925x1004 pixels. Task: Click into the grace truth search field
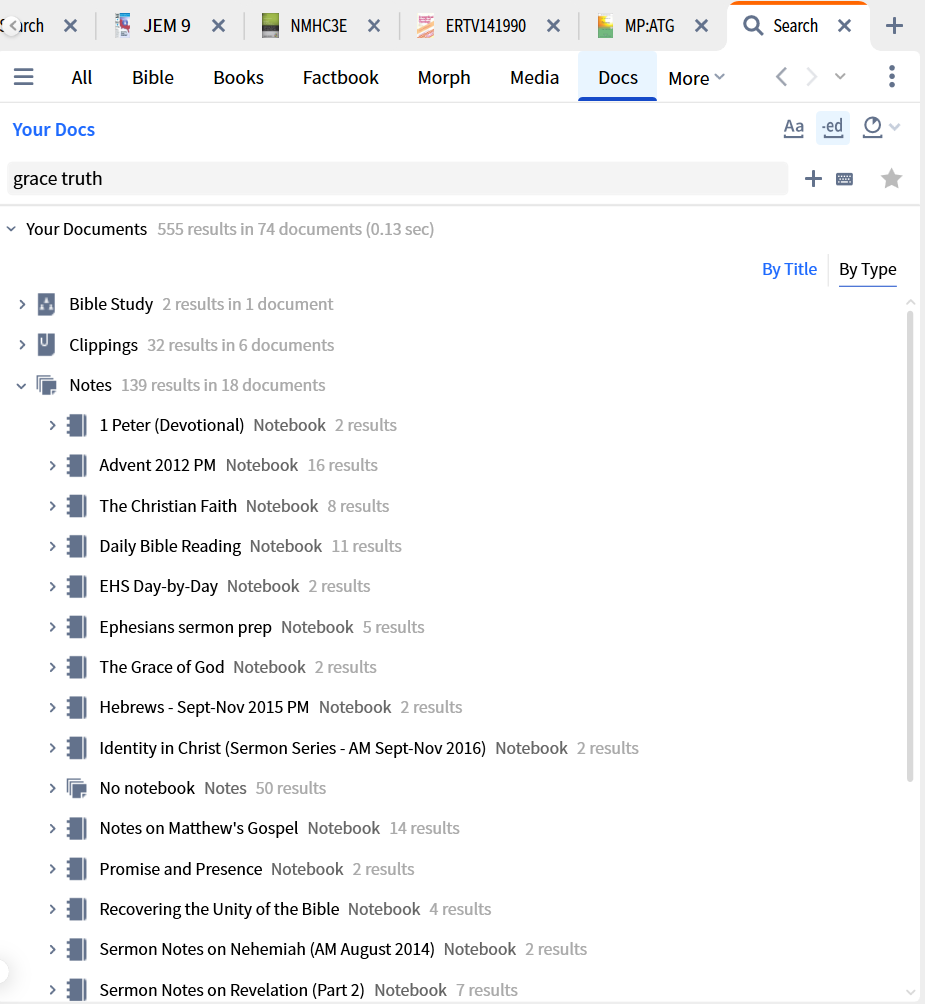[397, 179]
